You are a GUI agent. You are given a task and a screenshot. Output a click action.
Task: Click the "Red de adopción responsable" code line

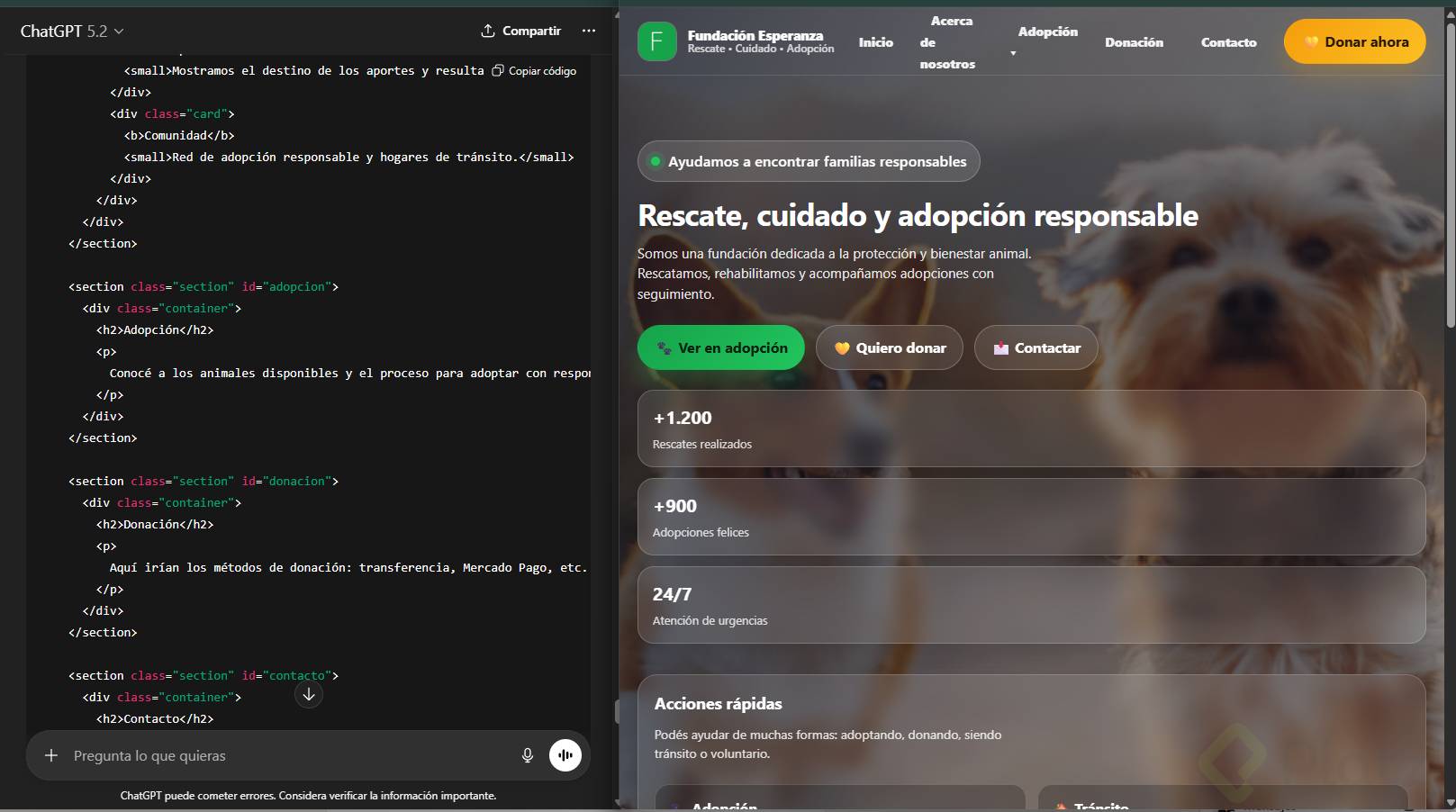(348, 157)
